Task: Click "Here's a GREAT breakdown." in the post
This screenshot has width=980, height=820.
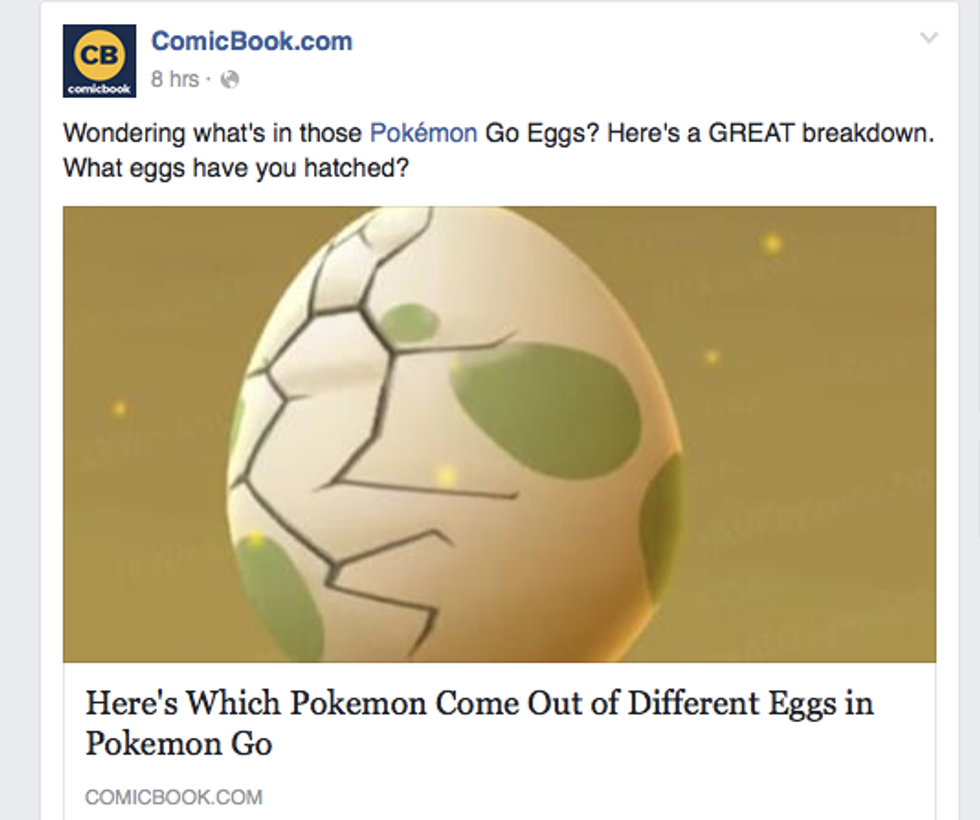Action: click(769, 133)
